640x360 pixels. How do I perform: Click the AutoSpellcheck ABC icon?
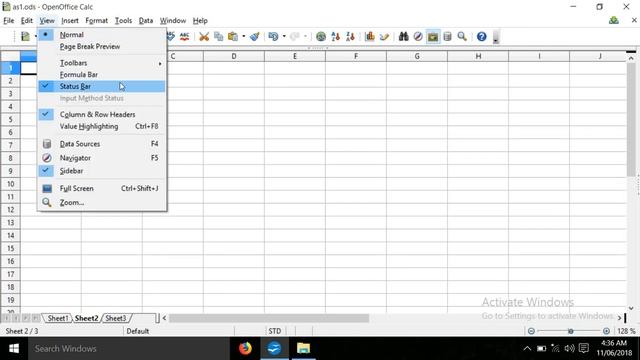tap(184, 37)
